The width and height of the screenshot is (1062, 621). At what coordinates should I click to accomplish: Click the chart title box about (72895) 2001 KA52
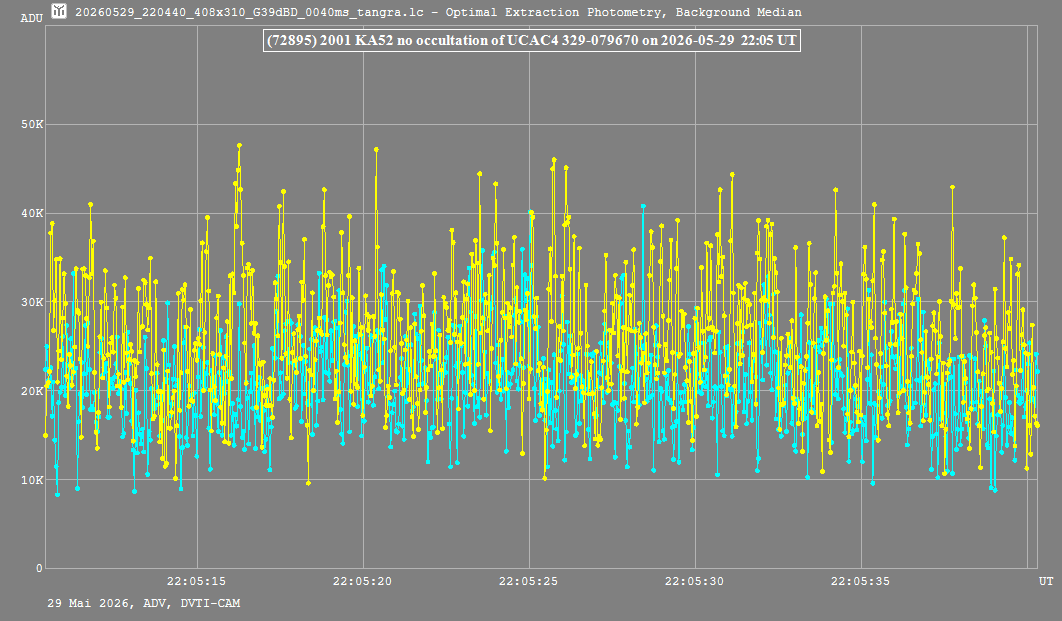(x=532, y=41)
